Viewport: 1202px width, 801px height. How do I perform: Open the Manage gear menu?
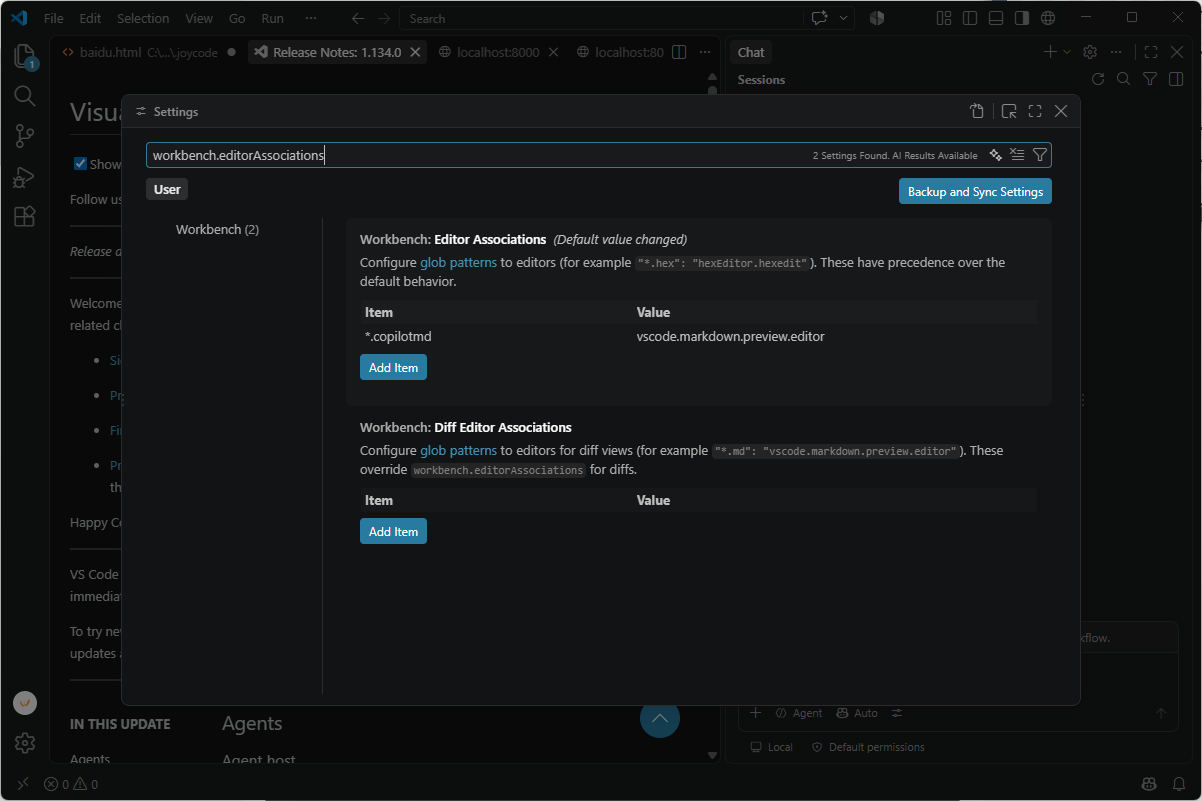coord(25,743)
